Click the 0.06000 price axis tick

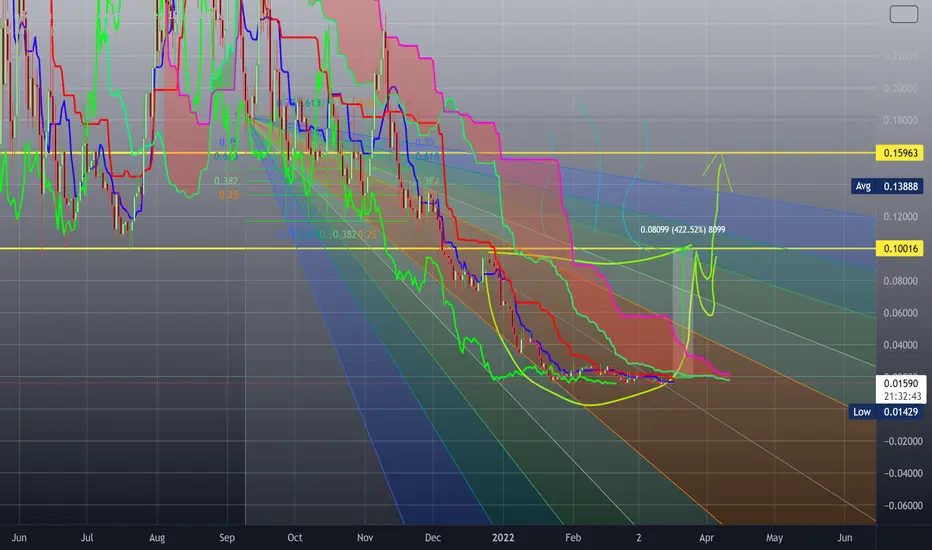coord(900,313)
